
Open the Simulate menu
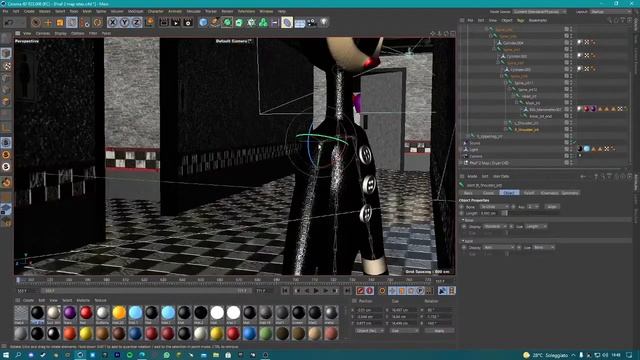[193, 11]
